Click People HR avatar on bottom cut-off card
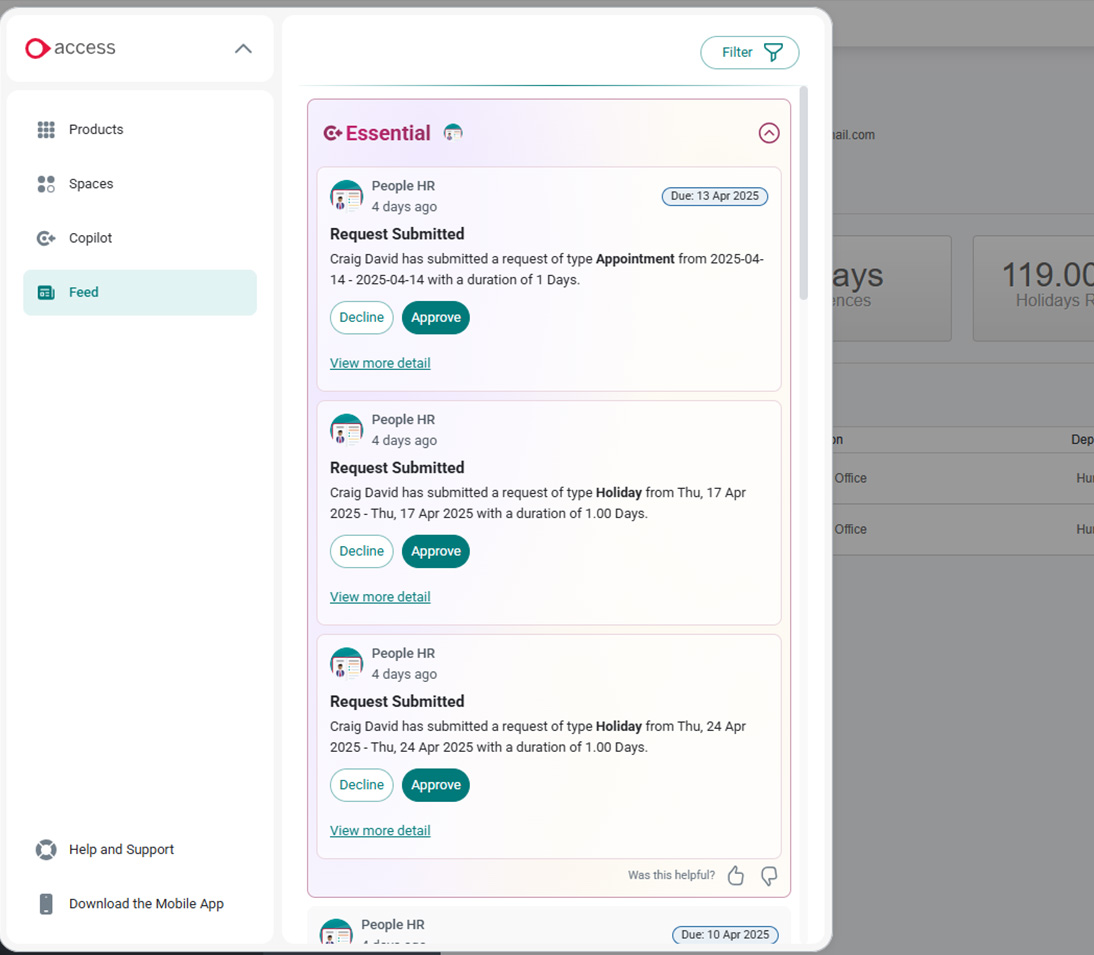The width and height of the screenshot is (1094, 955). click(x=336, y=932)
